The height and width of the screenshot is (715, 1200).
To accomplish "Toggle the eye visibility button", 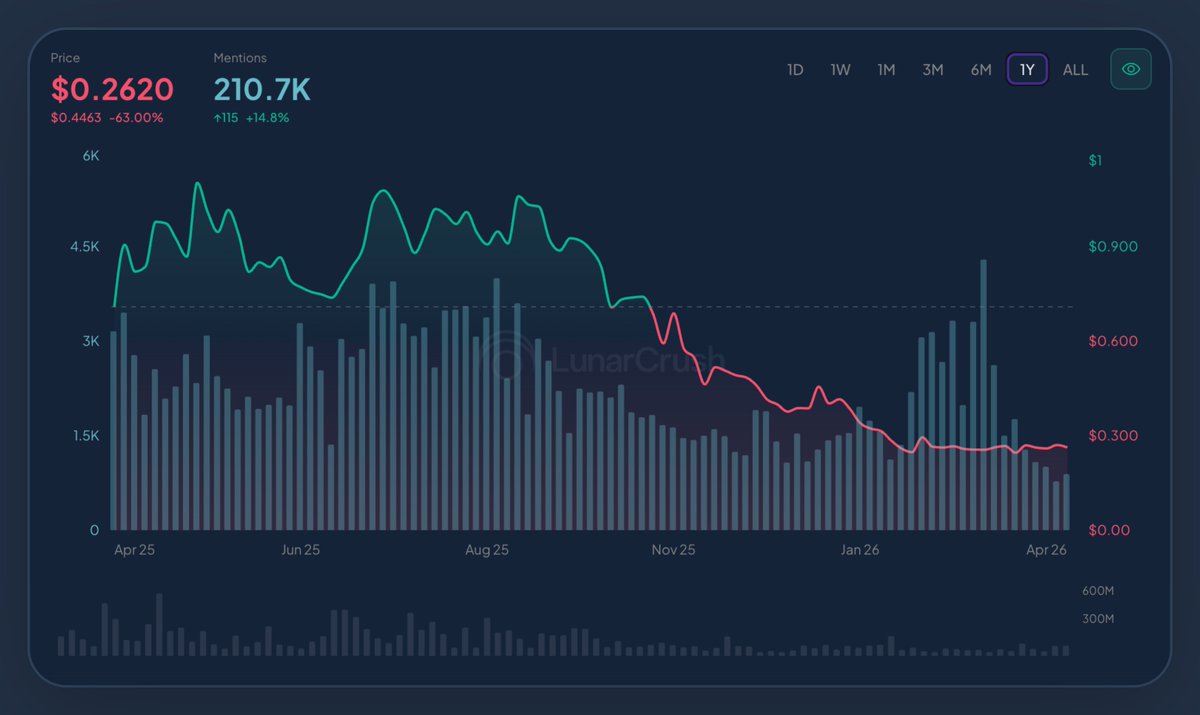I will (1131, 69).
